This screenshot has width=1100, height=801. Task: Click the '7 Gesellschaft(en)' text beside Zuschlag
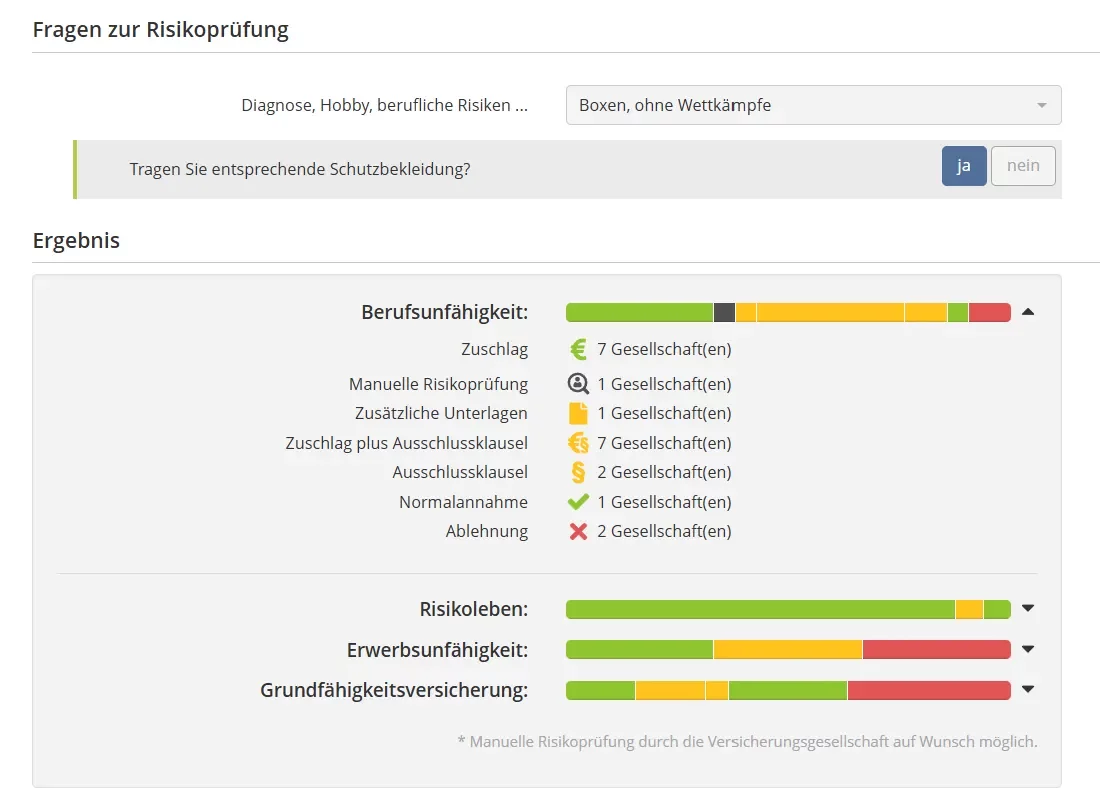click(664, 350)
